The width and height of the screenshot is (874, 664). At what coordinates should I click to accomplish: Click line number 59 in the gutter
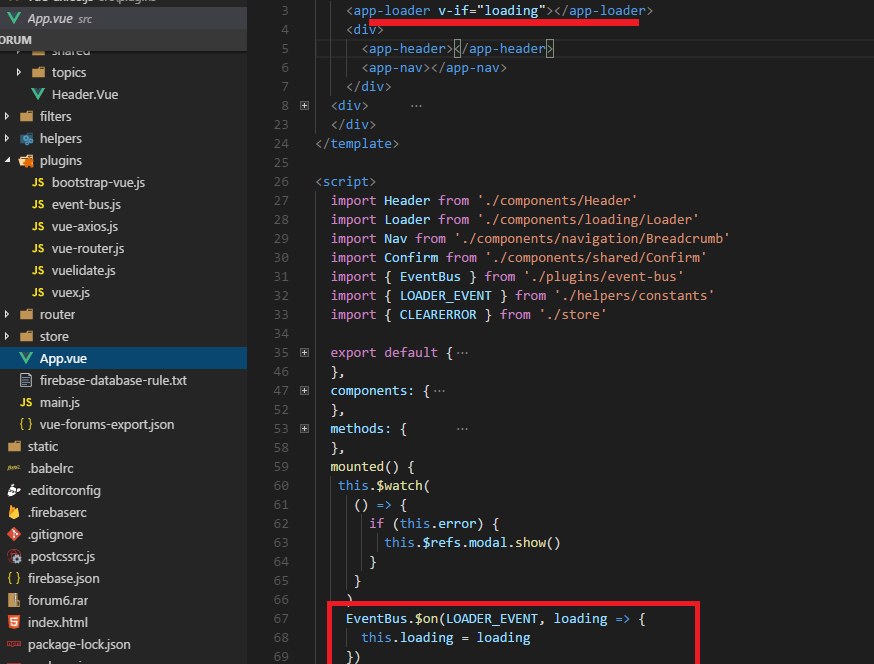tap(281, 467)
